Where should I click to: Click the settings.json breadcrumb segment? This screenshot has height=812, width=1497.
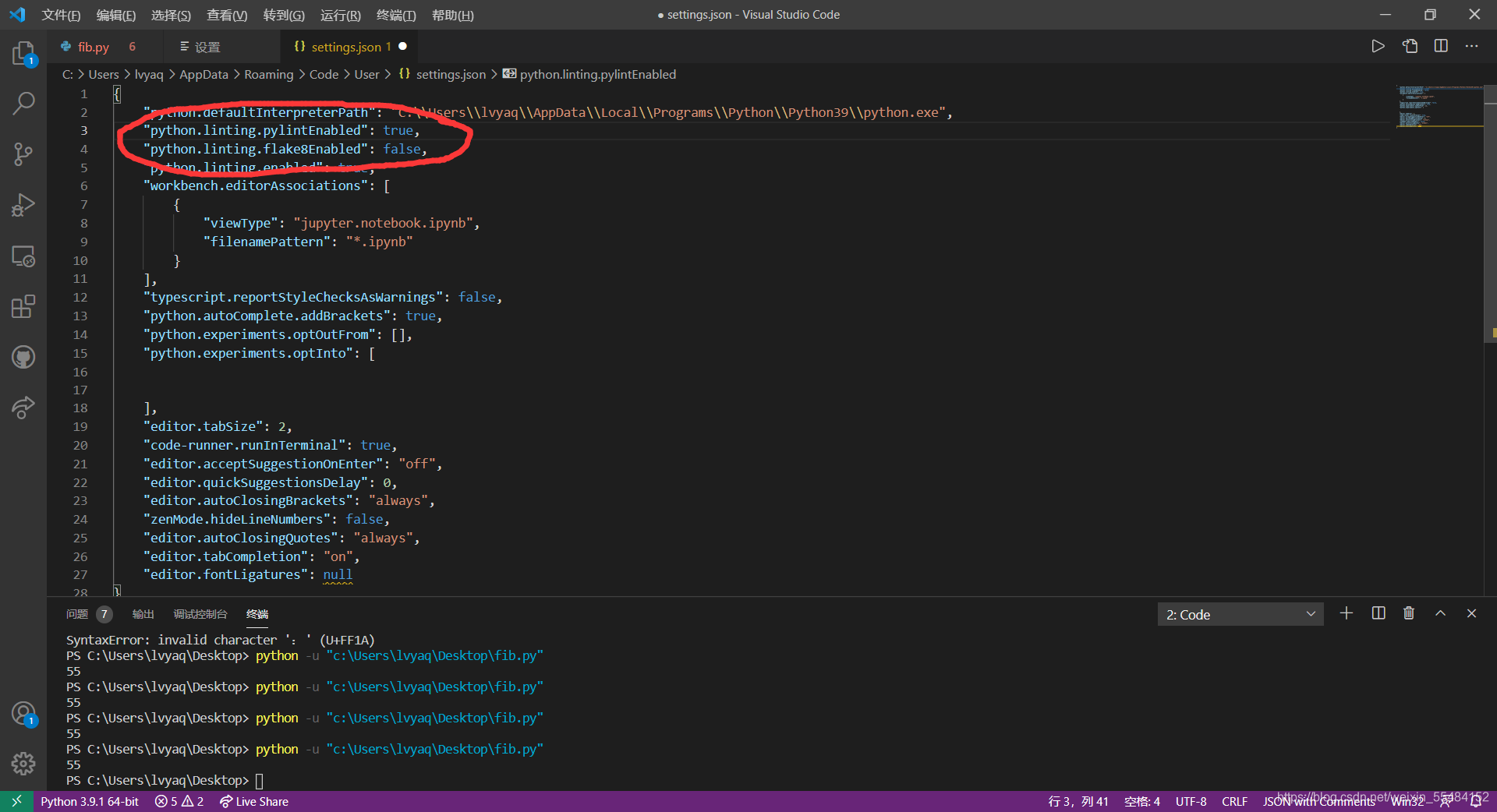[442, 74]
